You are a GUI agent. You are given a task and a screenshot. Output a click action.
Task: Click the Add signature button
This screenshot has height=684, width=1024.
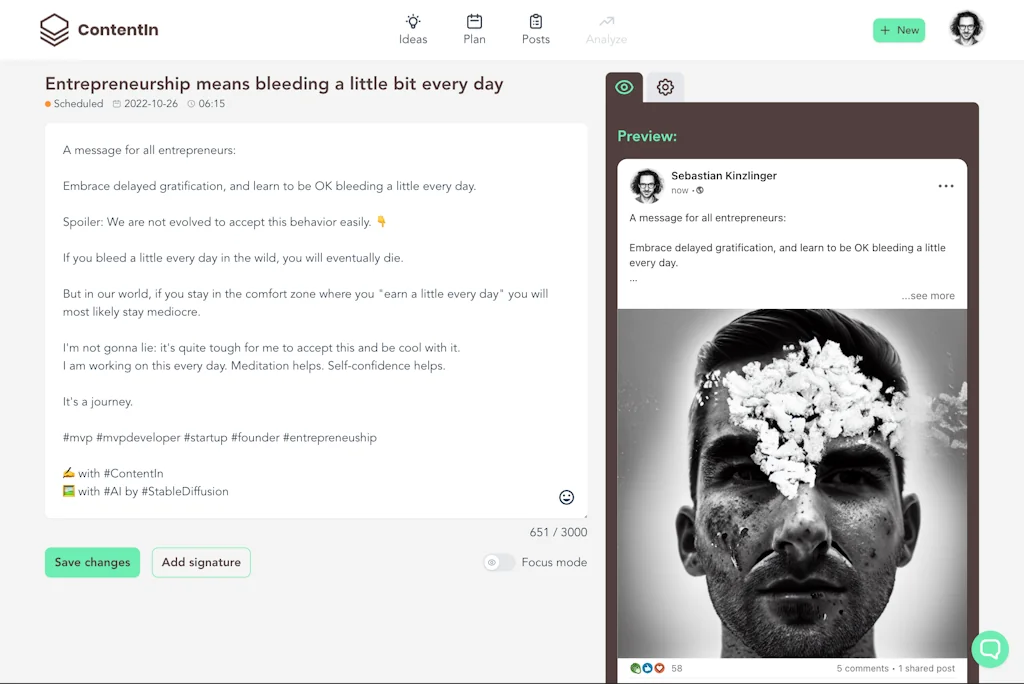201,562
